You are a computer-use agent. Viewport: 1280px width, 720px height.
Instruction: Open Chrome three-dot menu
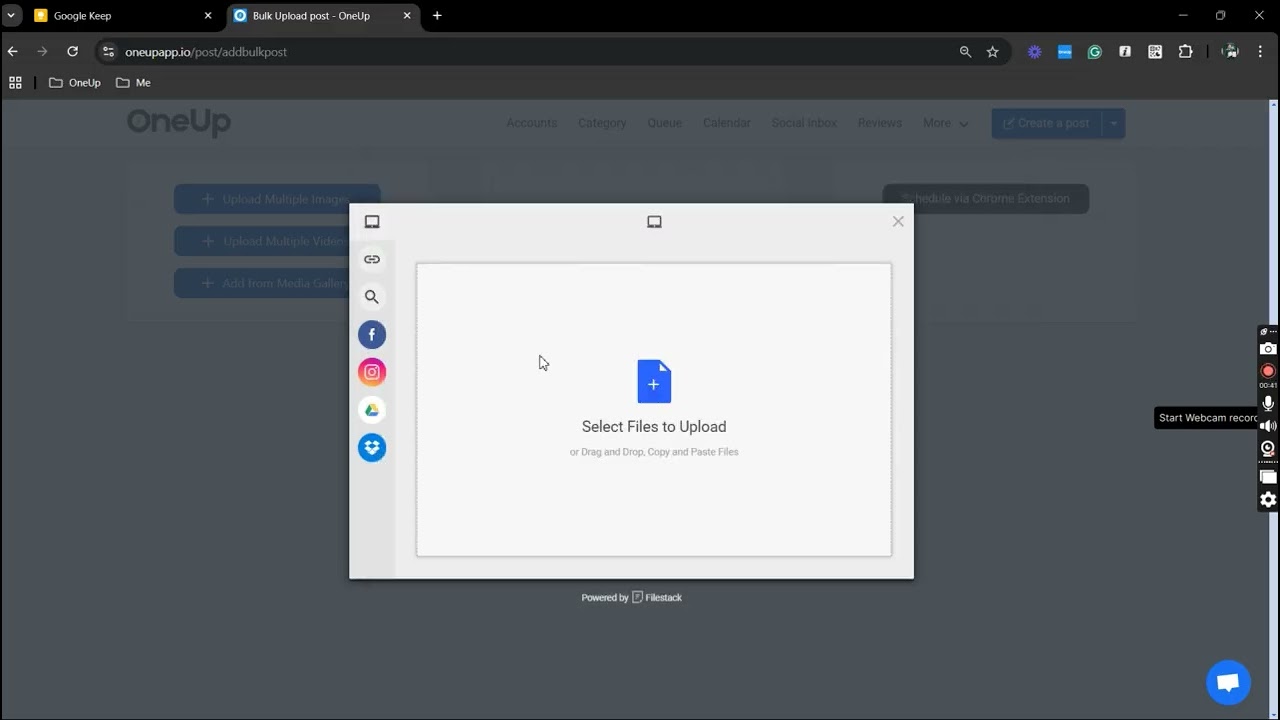[x=1260, y=52]
